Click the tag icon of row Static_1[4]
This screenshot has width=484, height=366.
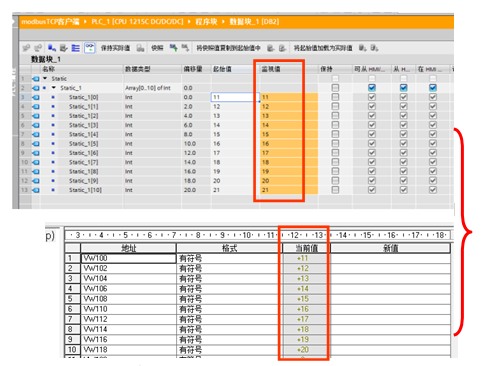[x=36, y=134]
